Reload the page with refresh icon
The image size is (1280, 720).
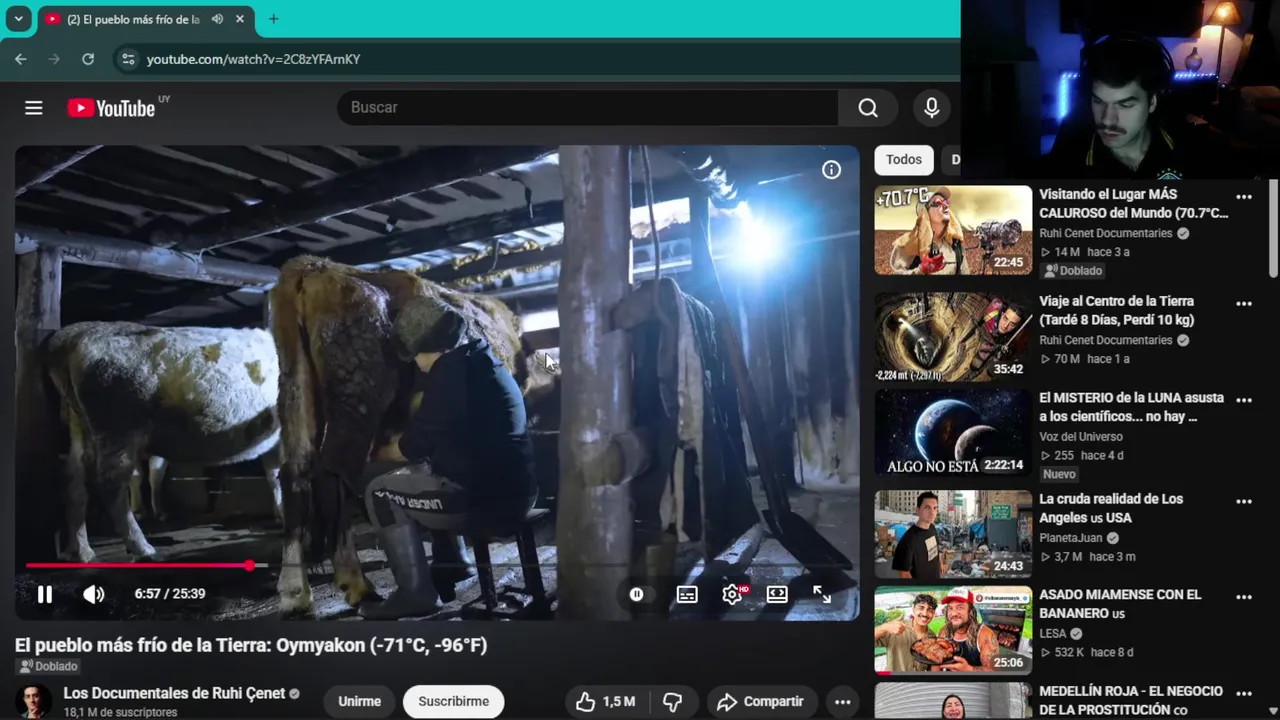88,60
